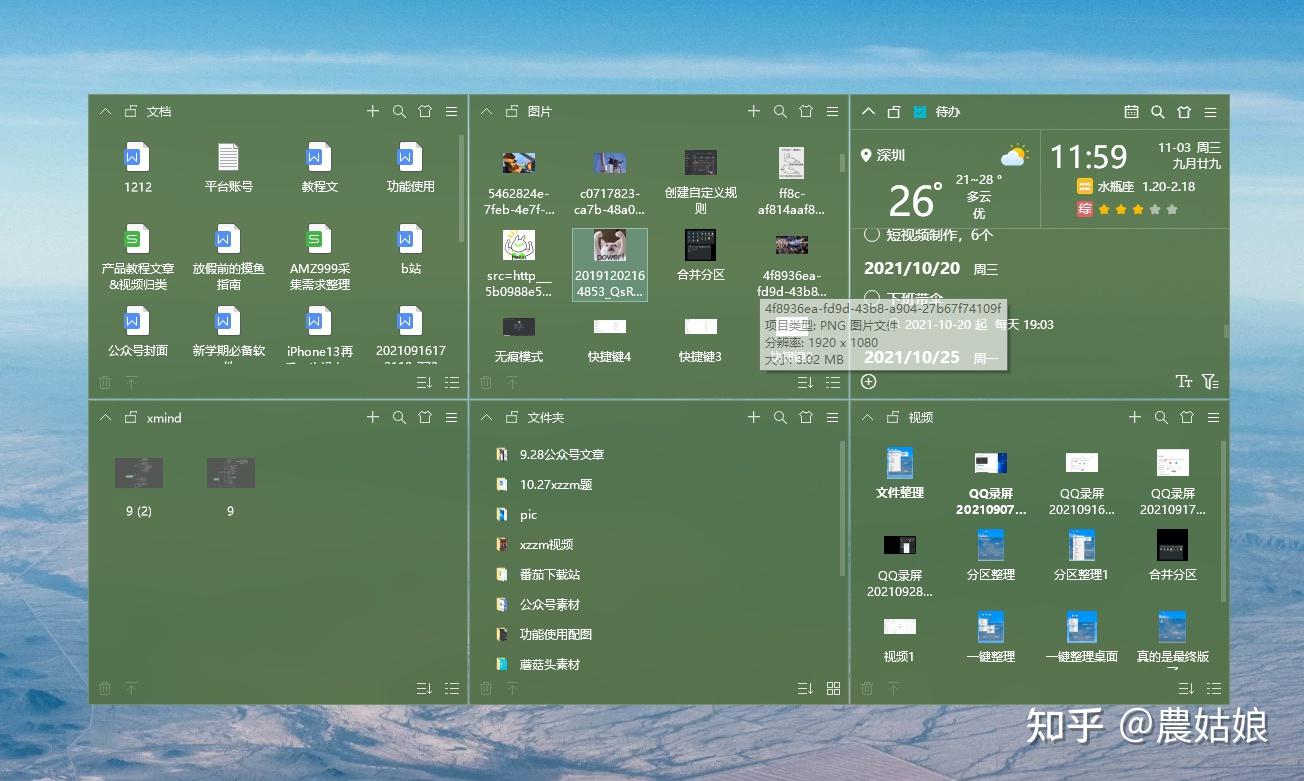This screenshot has width=1304, height=781.
Task: Open skin shirt icon of 待办 panel
Action: point(1184,112)
